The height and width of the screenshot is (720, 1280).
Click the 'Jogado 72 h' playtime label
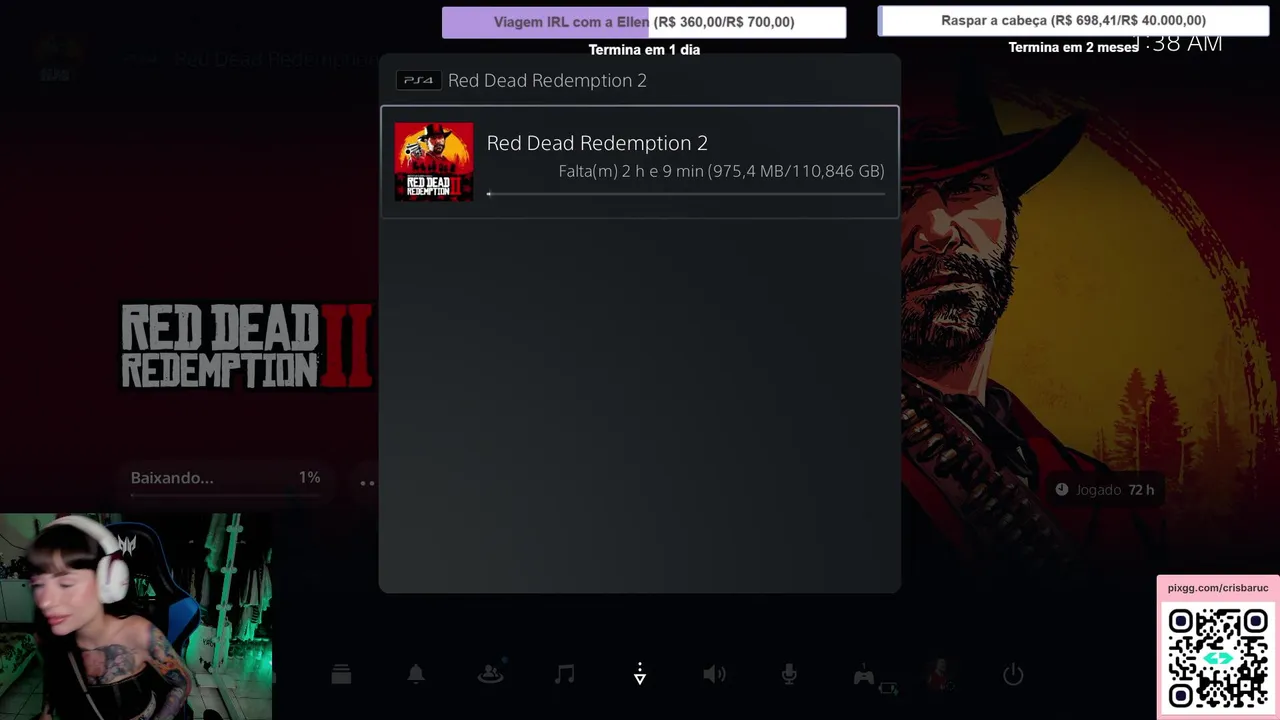[1105, 490]
